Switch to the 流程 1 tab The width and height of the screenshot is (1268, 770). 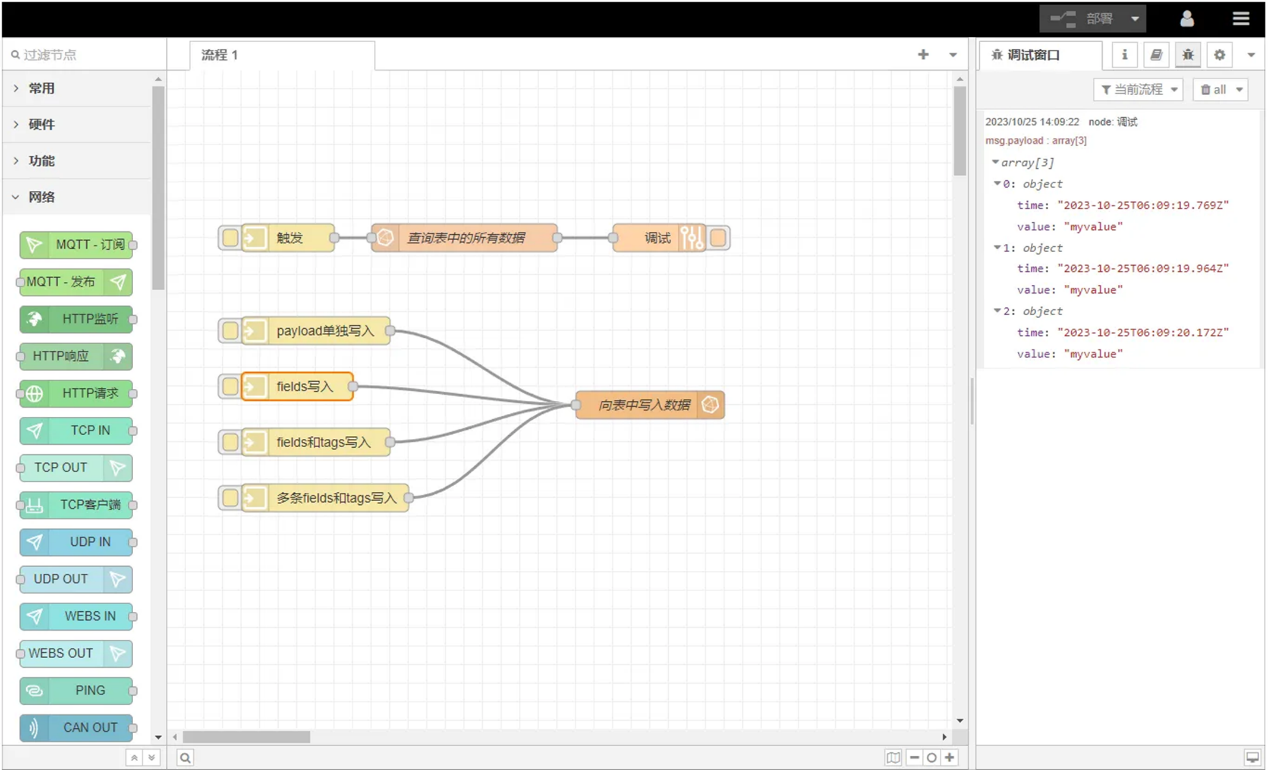click(220, 55)
